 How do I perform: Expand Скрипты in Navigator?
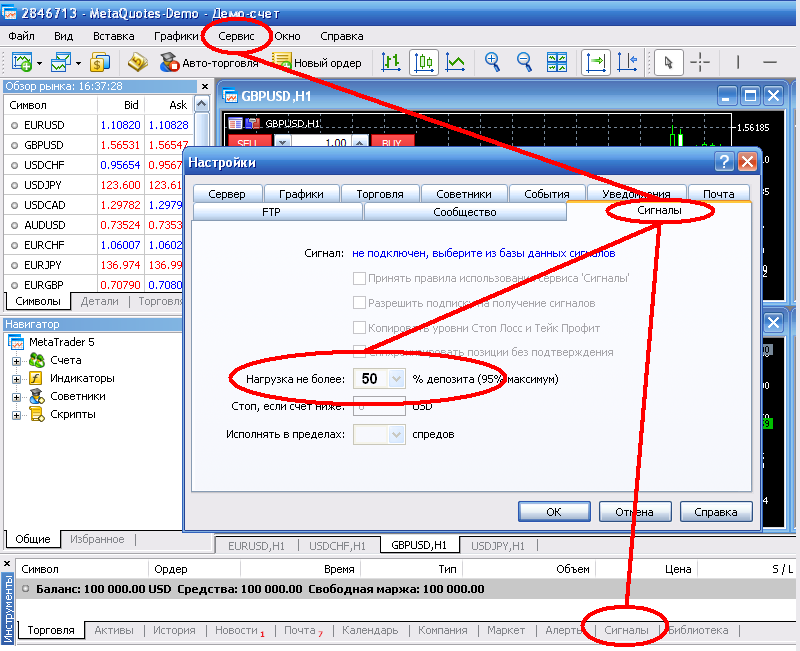tap(16, 415)
